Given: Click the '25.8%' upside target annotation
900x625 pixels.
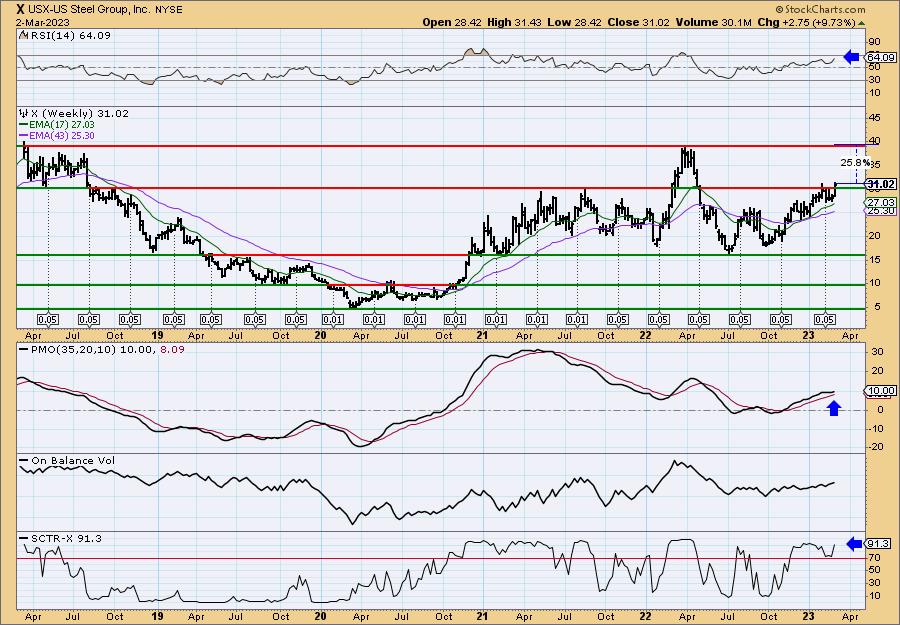Looking at the screenshot, I should 855,163.
